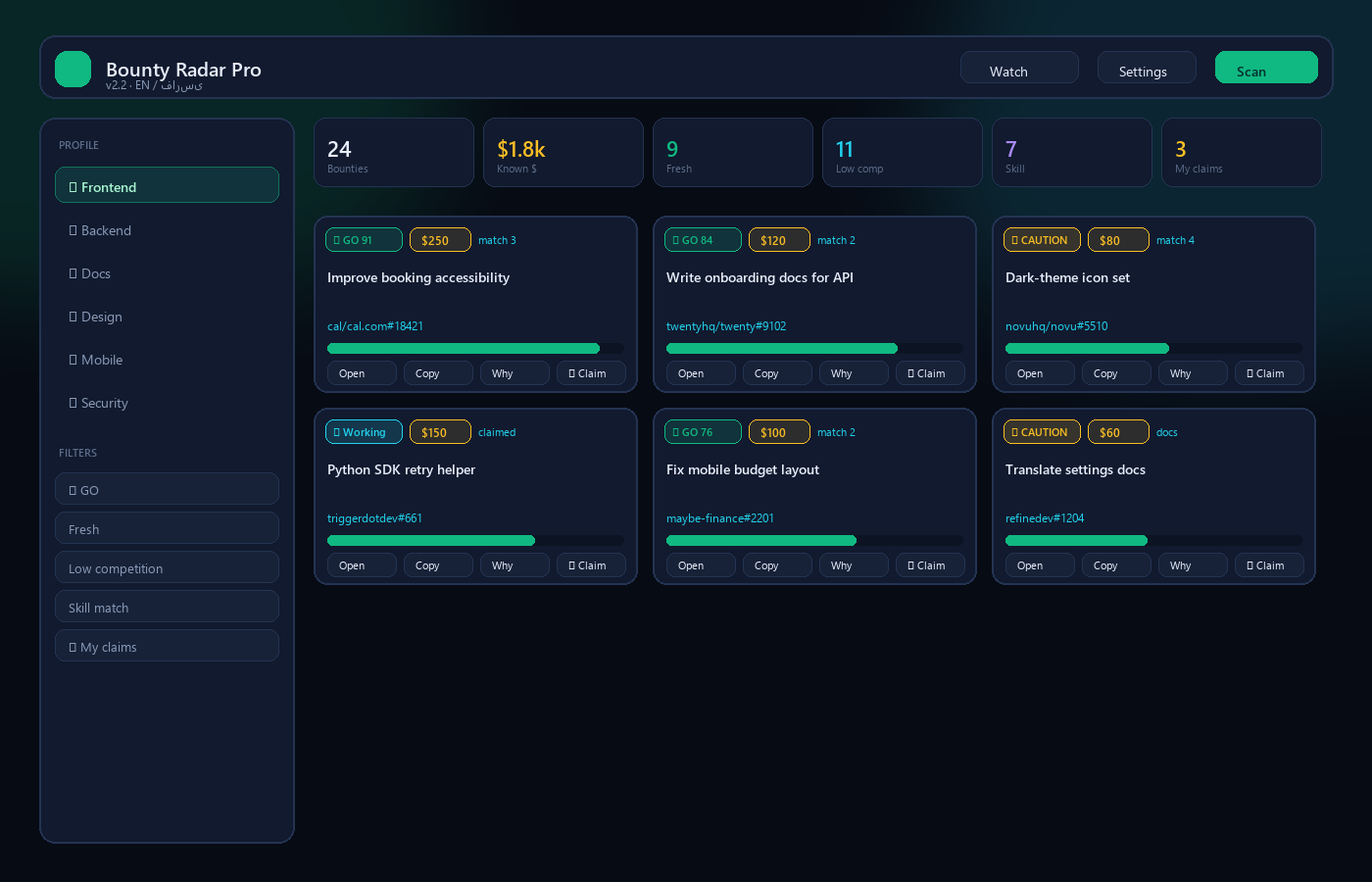Click the GO 76 score badge
Image resolution: width=1372 pixels, height=882 pixels.
point(703,432)
